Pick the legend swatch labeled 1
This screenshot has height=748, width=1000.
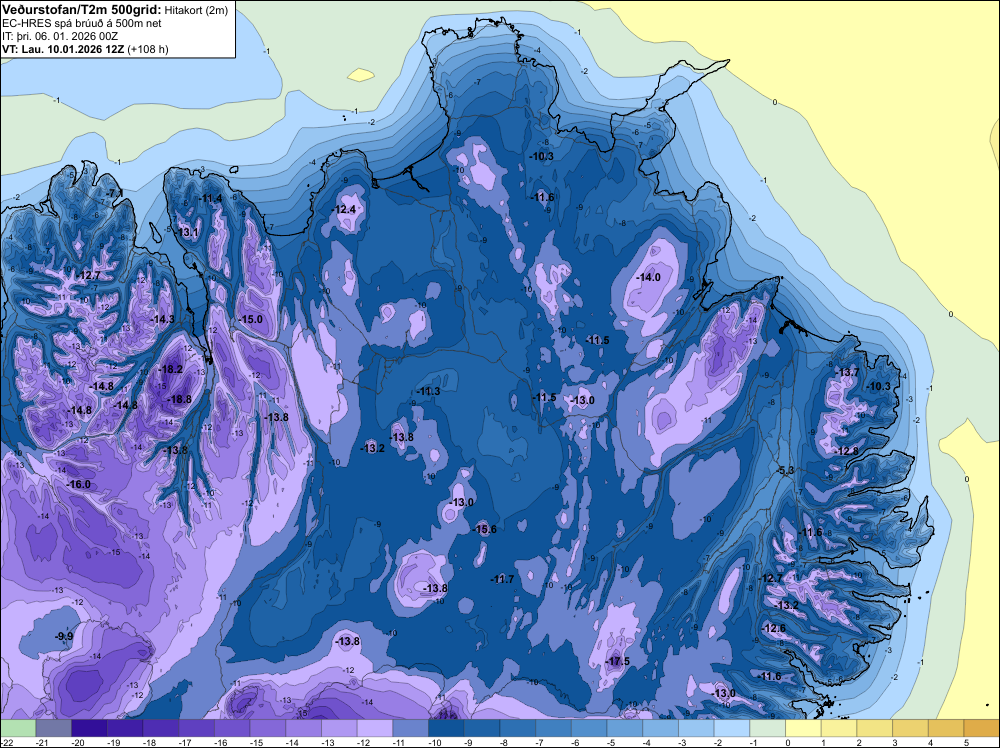[x=839, y=728]
